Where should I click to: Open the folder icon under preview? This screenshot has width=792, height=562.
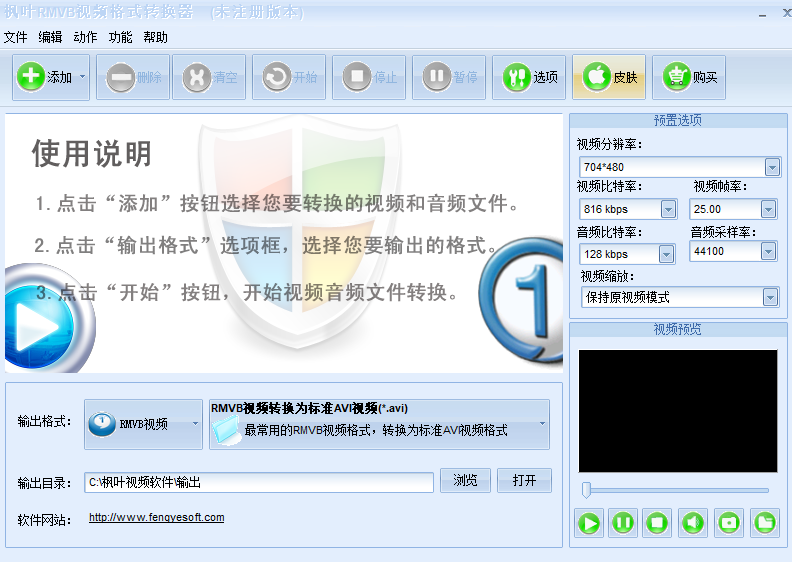[x=765, y=523]
